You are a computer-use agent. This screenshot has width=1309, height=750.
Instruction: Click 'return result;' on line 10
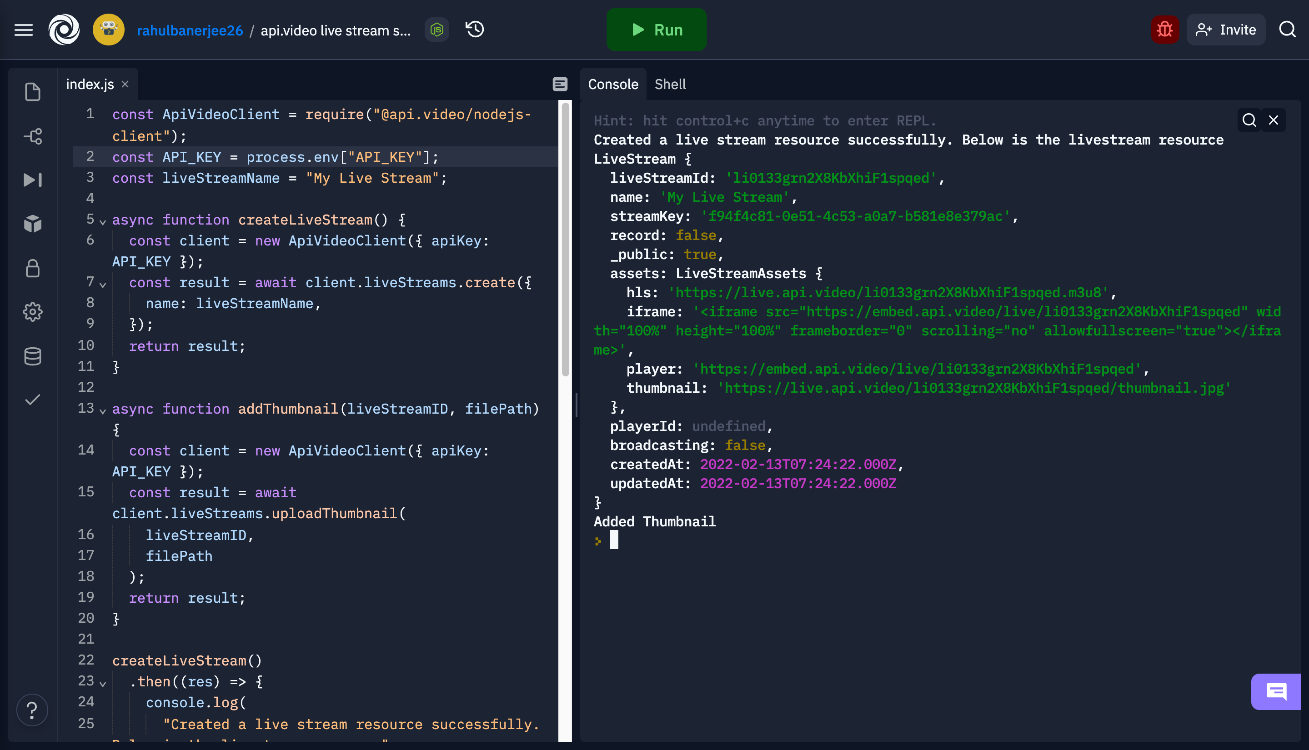[x=187, y=346]
